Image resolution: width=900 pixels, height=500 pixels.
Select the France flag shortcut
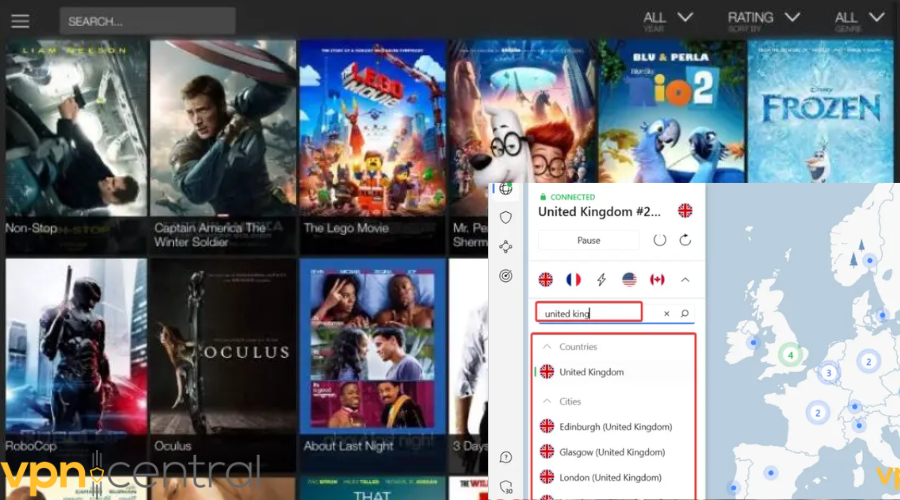(x=573, y=280)
